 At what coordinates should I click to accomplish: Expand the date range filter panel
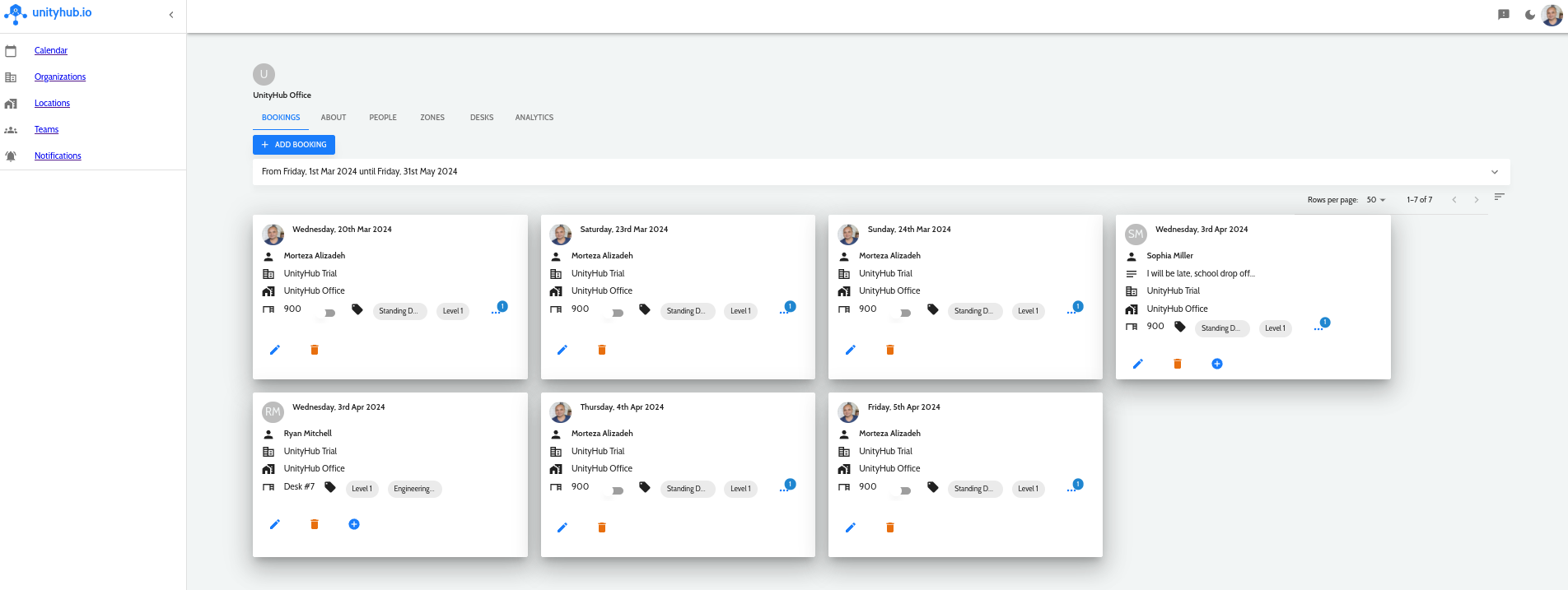pyautogui.click(x=881, y=172)
